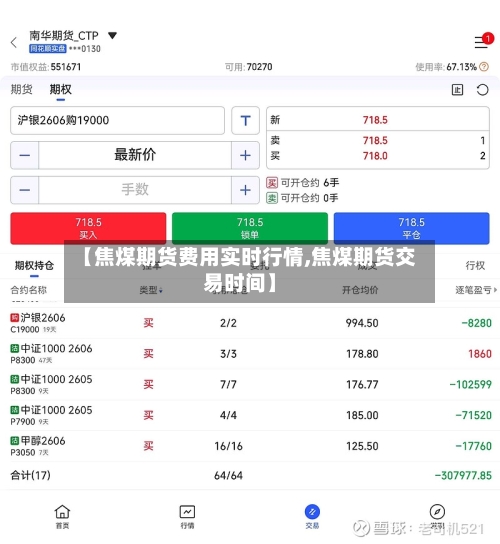Refresh with the circular arrow icon
Image resolution: width=500 pixels, height=544 pixels.
tap(482, 90)
